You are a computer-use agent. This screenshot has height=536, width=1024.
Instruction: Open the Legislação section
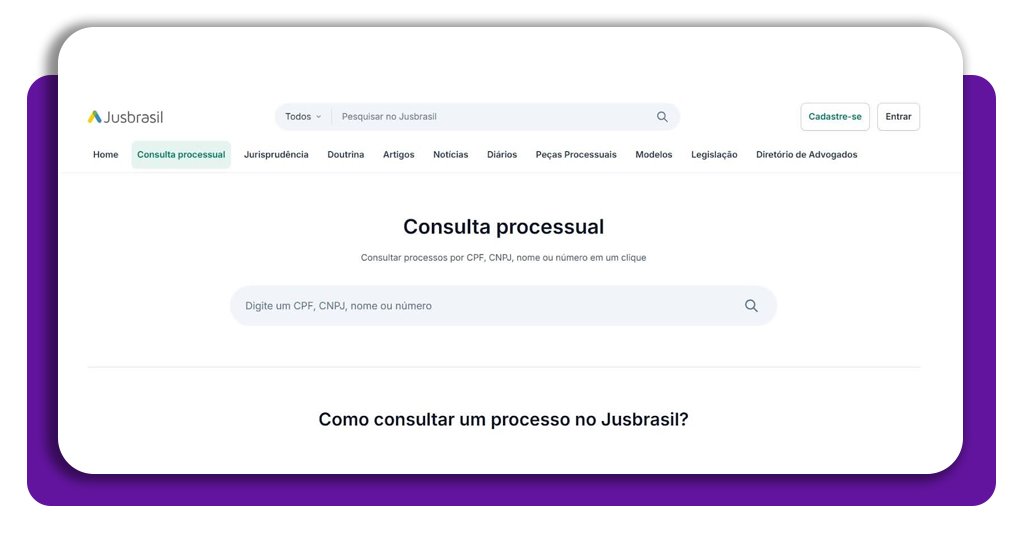[x=714, y=155]
